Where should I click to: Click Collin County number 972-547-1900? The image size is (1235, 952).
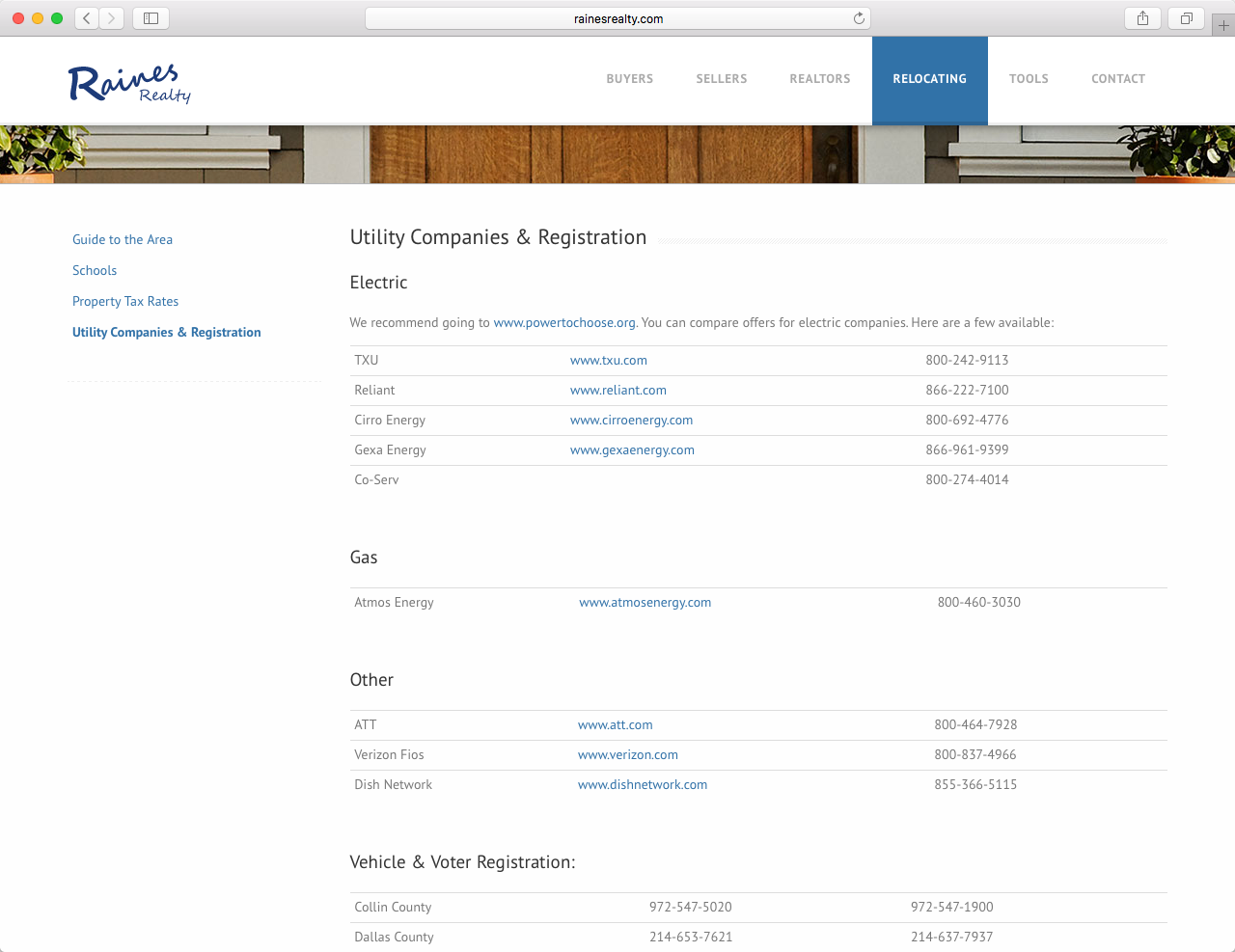(x=952, y=907)
